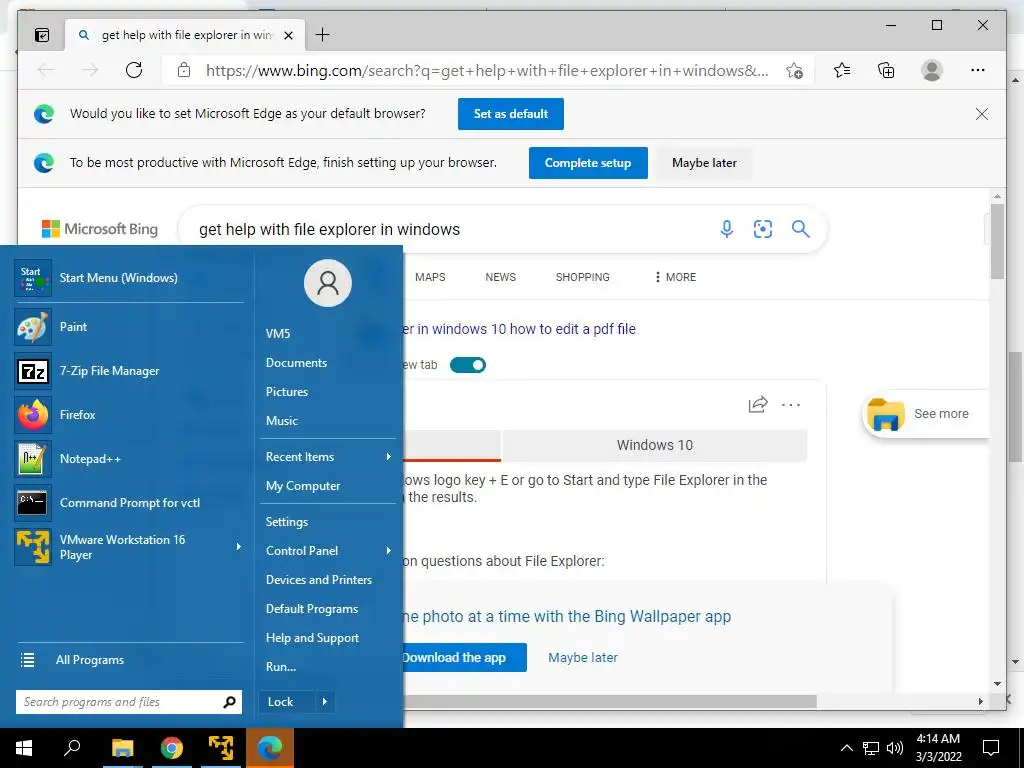Open Documents from start menu
This screenshot has width=1024, height=768.
296,362
